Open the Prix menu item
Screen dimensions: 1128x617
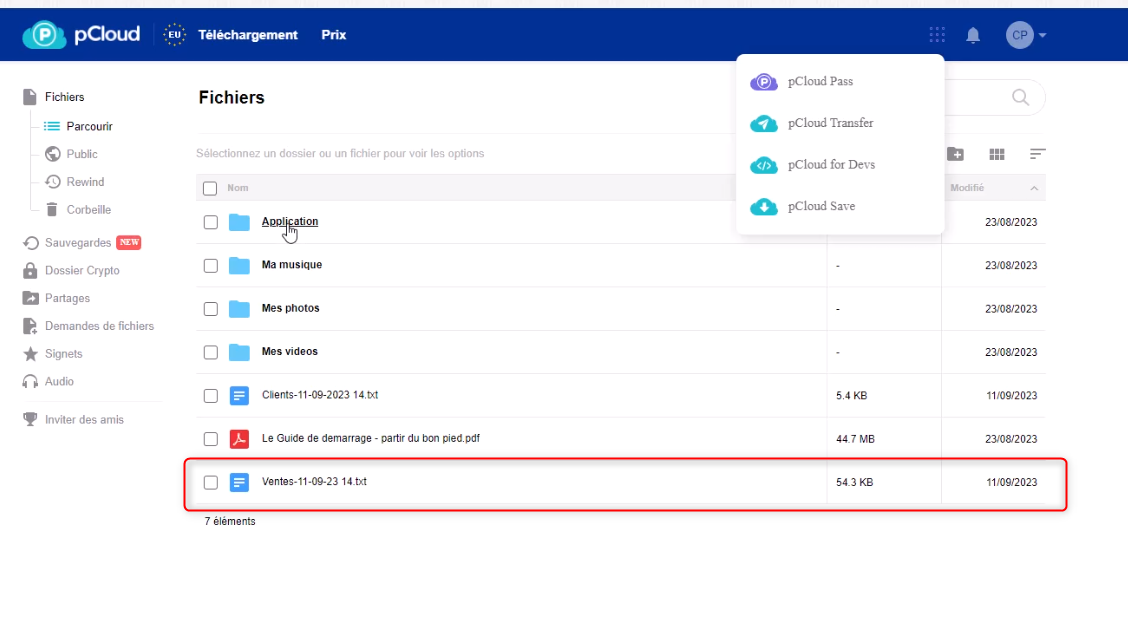pyautogui.click(x=334, y=35)
